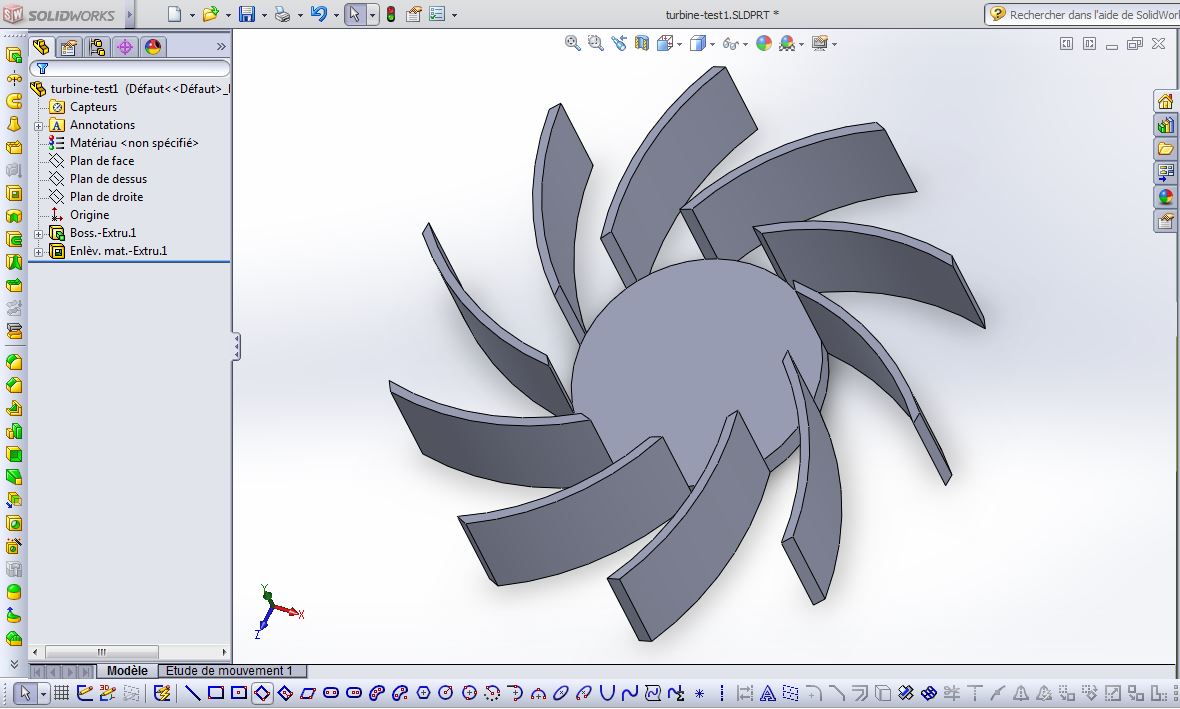The width and height of the screenshot is (1180, 709).
Task: Open dropdown arrow next to Save icon
Action: 264,15
